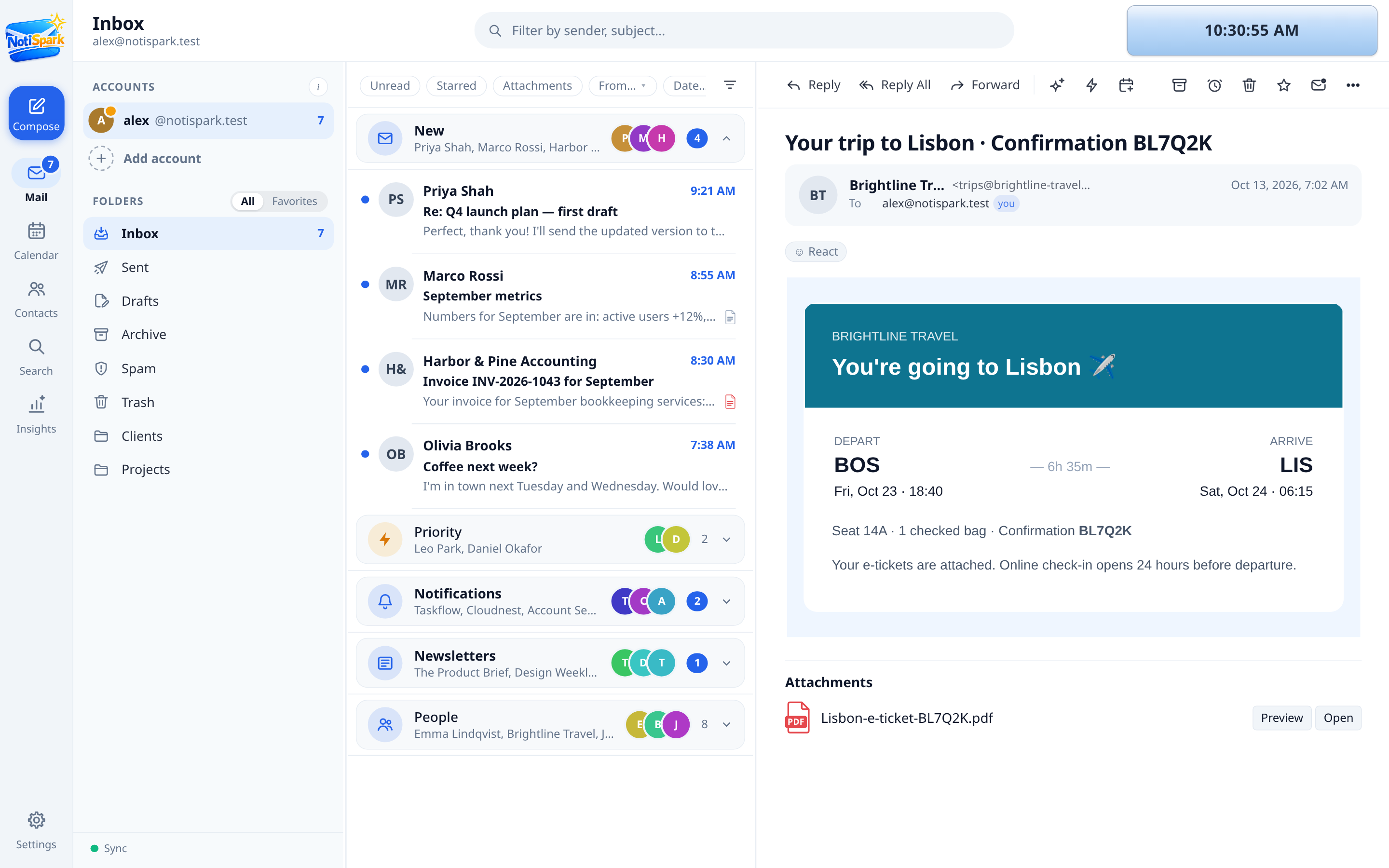1389x868 pixels.
Task: Add email to calendar icon
Action: click(x=1126, y=85)
